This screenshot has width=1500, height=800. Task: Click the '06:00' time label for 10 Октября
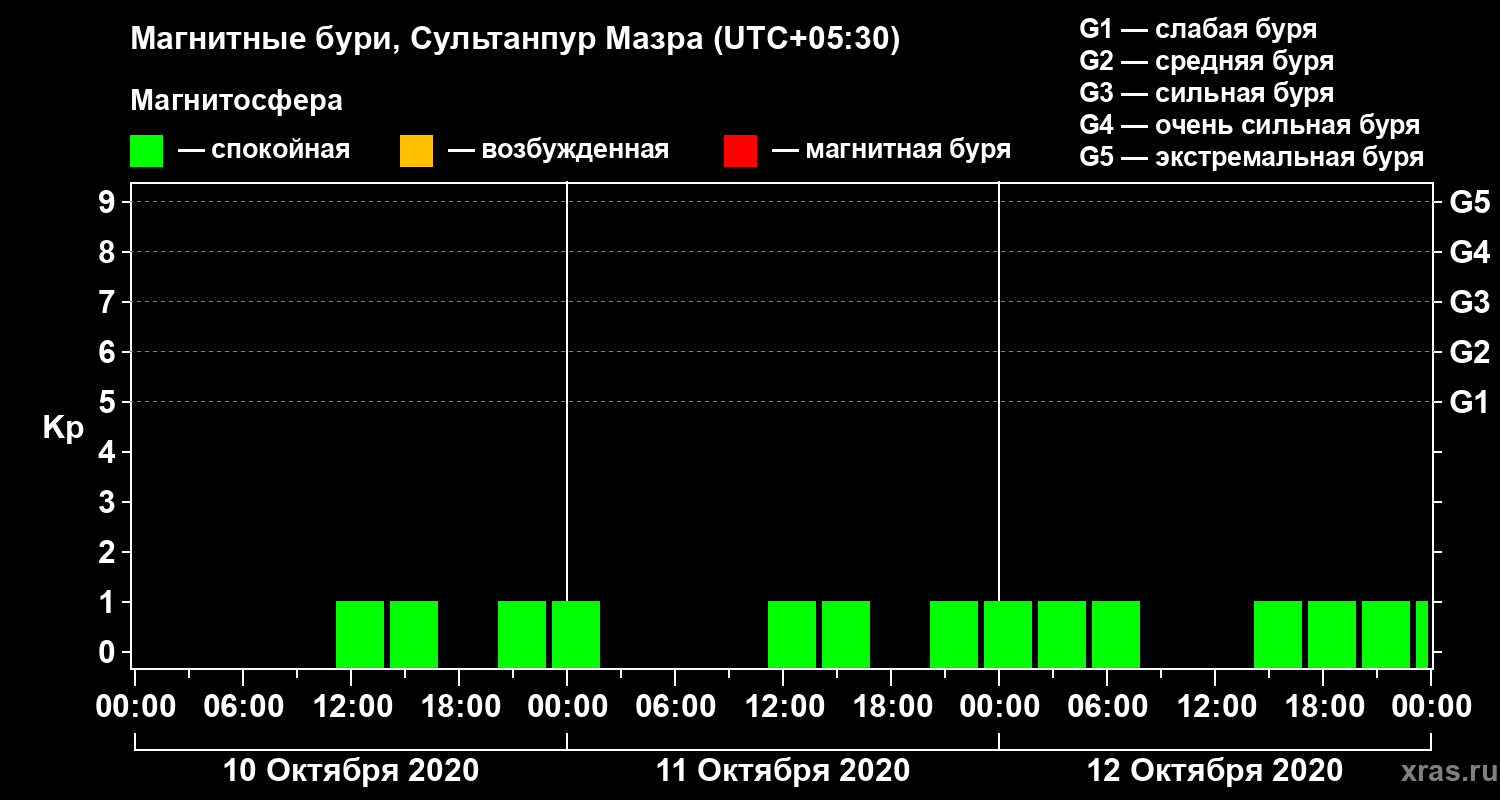click(x=244, y=707)
